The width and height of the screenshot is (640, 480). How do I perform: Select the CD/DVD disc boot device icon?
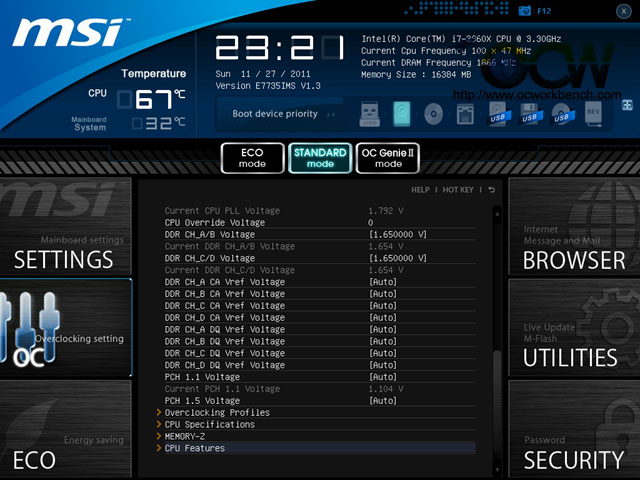coord(433,113)
